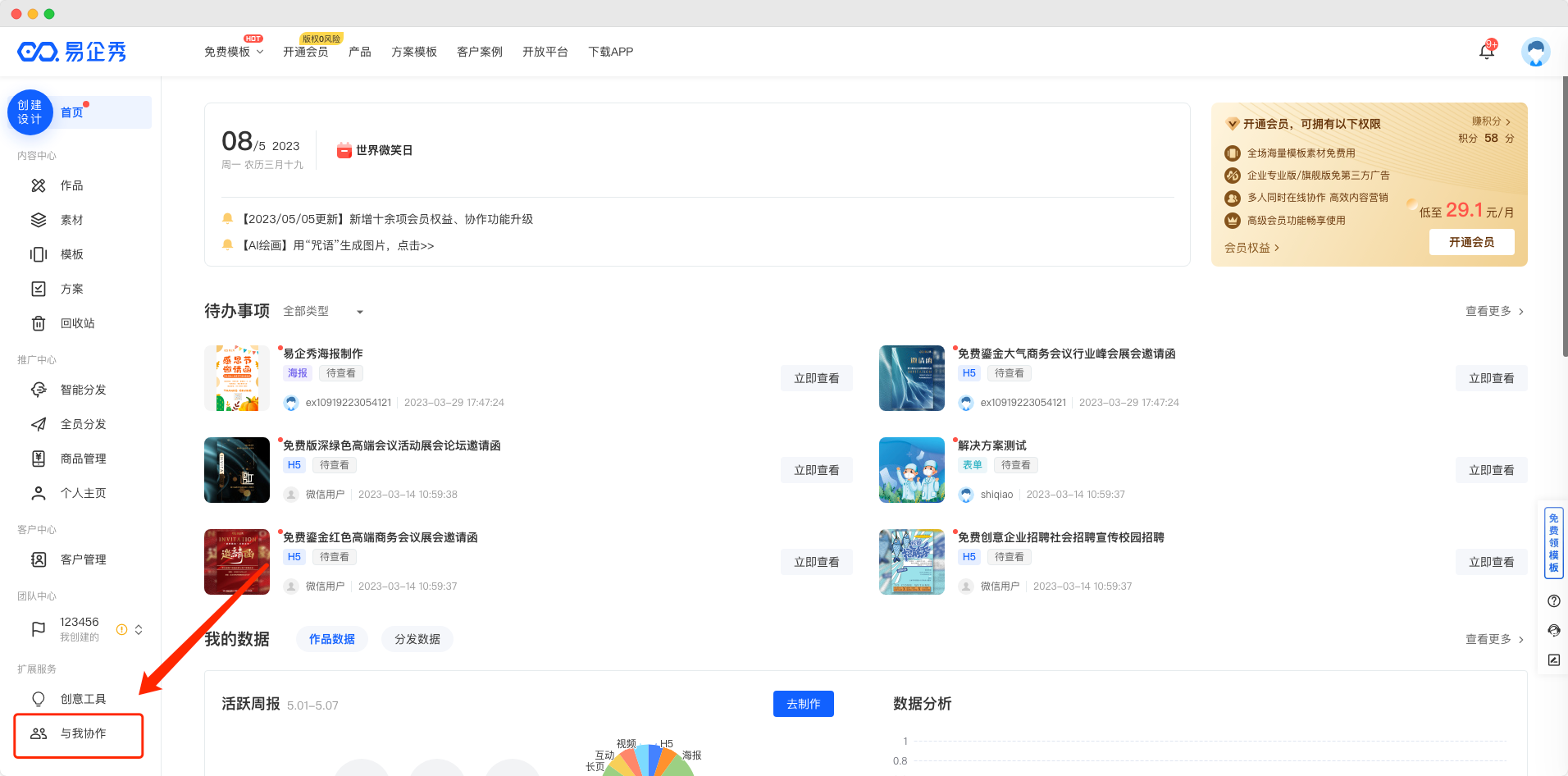Switch to 作品数据 tab
This screenshot has height=776, width=1568.
(x=332, y=639)
